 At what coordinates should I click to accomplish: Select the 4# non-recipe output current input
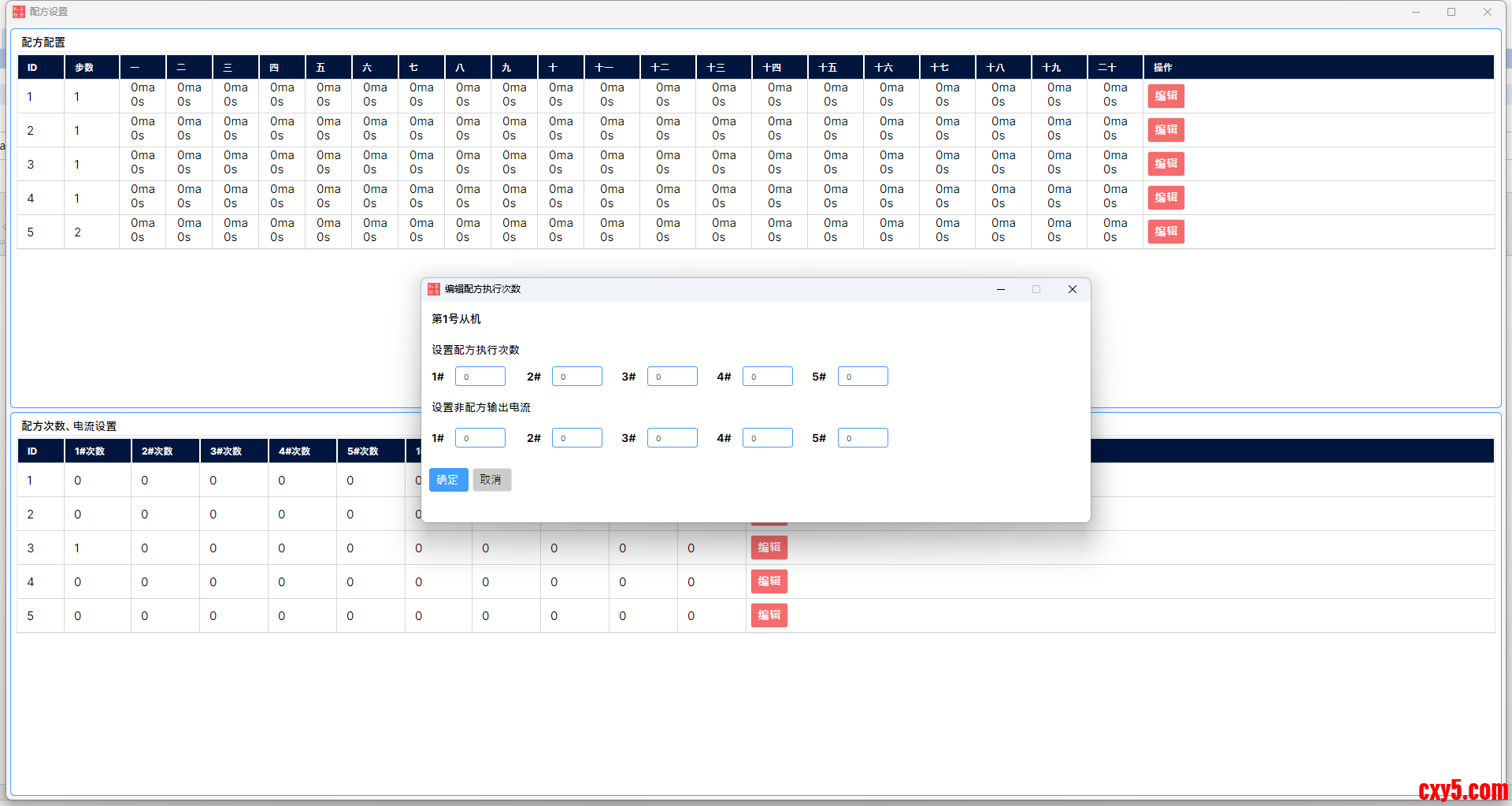767,438
